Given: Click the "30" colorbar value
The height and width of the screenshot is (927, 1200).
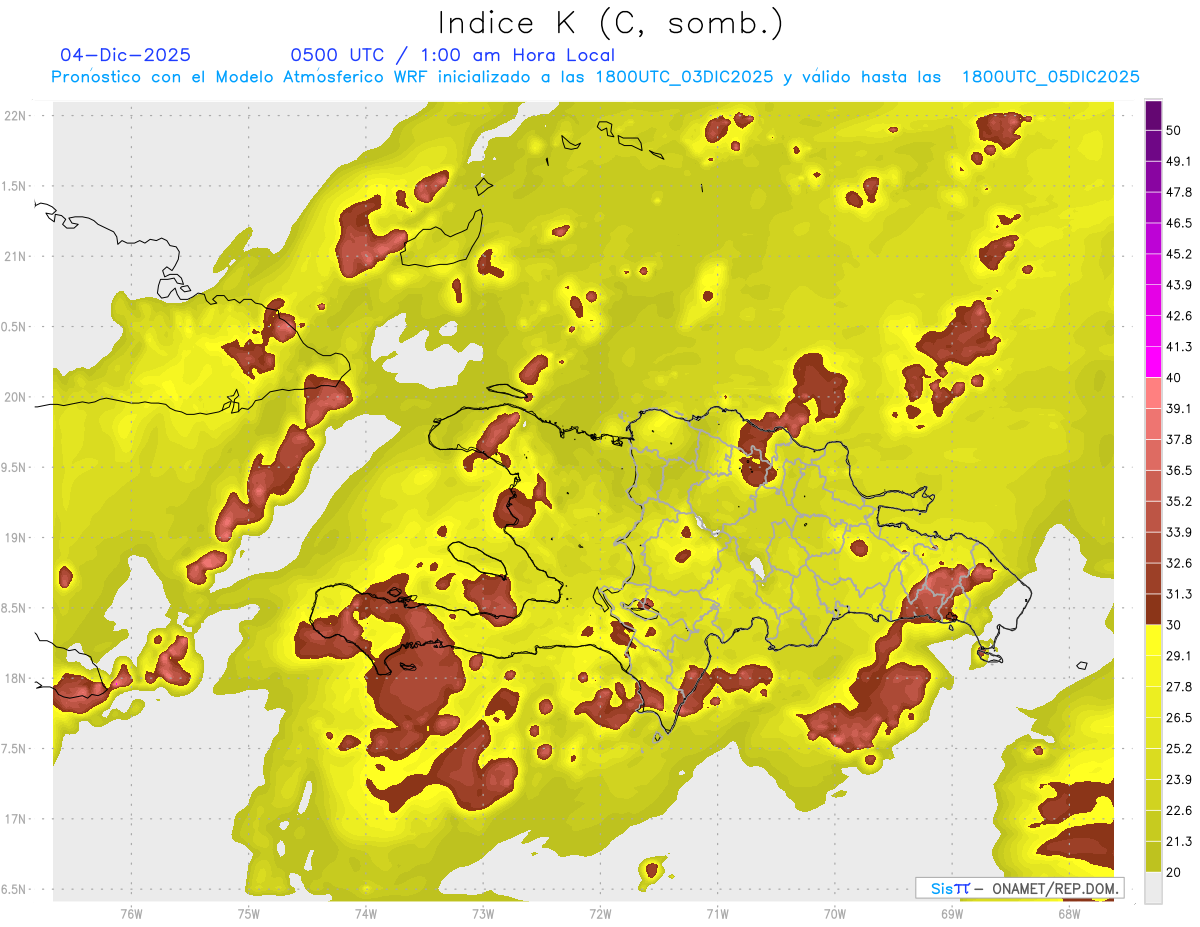Looking at the screenshot, I should (x=1175, y=625).
